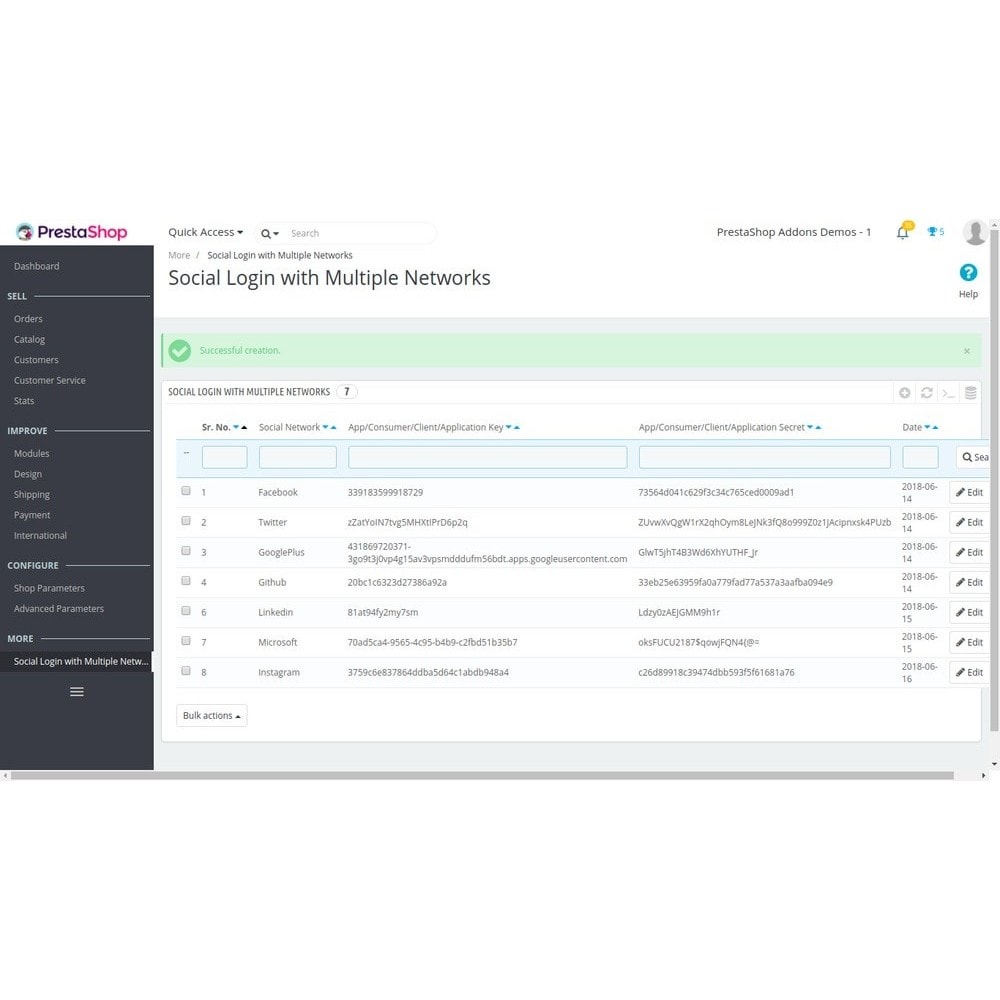Select the GooglePlus row checkbox
Image resolution: width=1000 pixels, height=1000 pixels.
186,550
